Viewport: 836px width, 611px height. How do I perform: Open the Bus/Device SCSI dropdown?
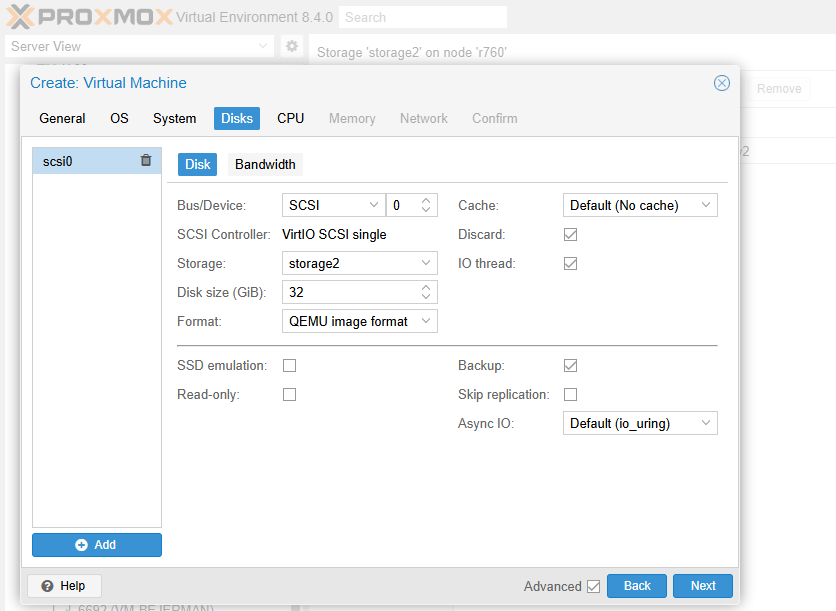[x=374, y=205]
